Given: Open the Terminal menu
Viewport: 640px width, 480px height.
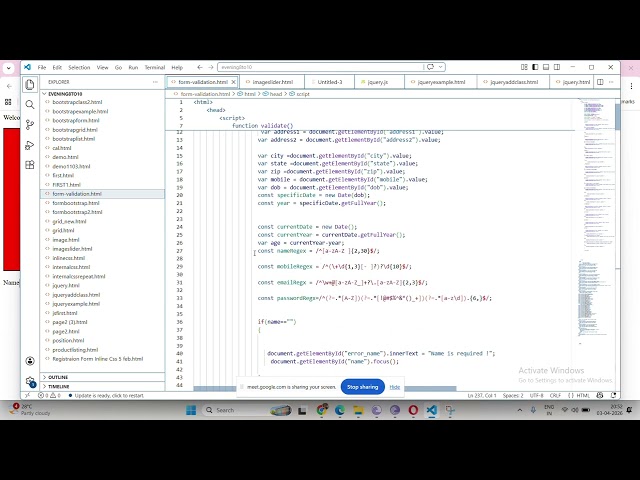Looking at the screenshot, I should pyautogui.click(x=155, y=67).
